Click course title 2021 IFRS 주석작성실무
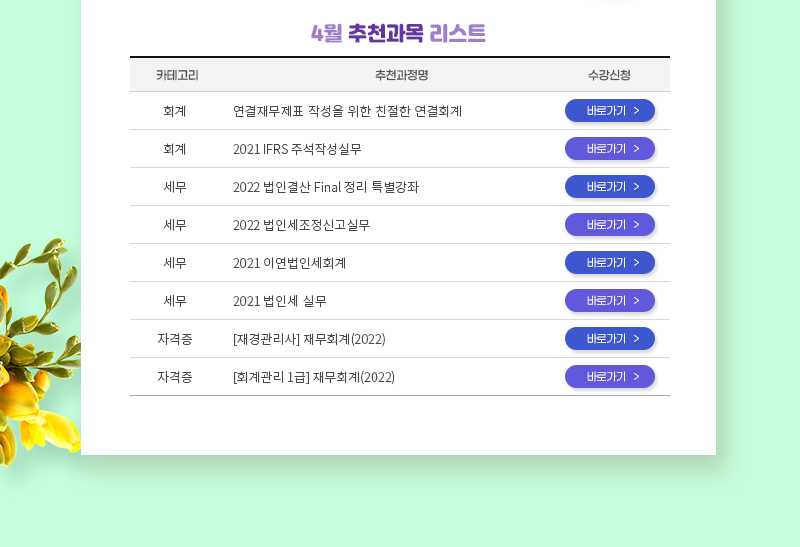Screen dimensions: 800x547 click(297, 149)
